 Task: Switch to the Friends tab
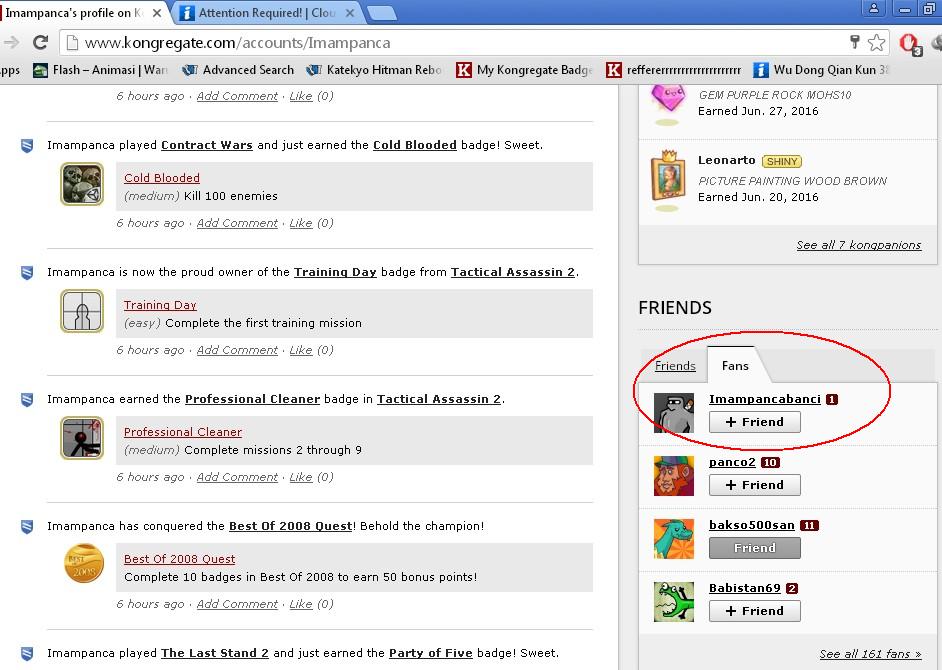pyautogui.click(x=675, y=366)
